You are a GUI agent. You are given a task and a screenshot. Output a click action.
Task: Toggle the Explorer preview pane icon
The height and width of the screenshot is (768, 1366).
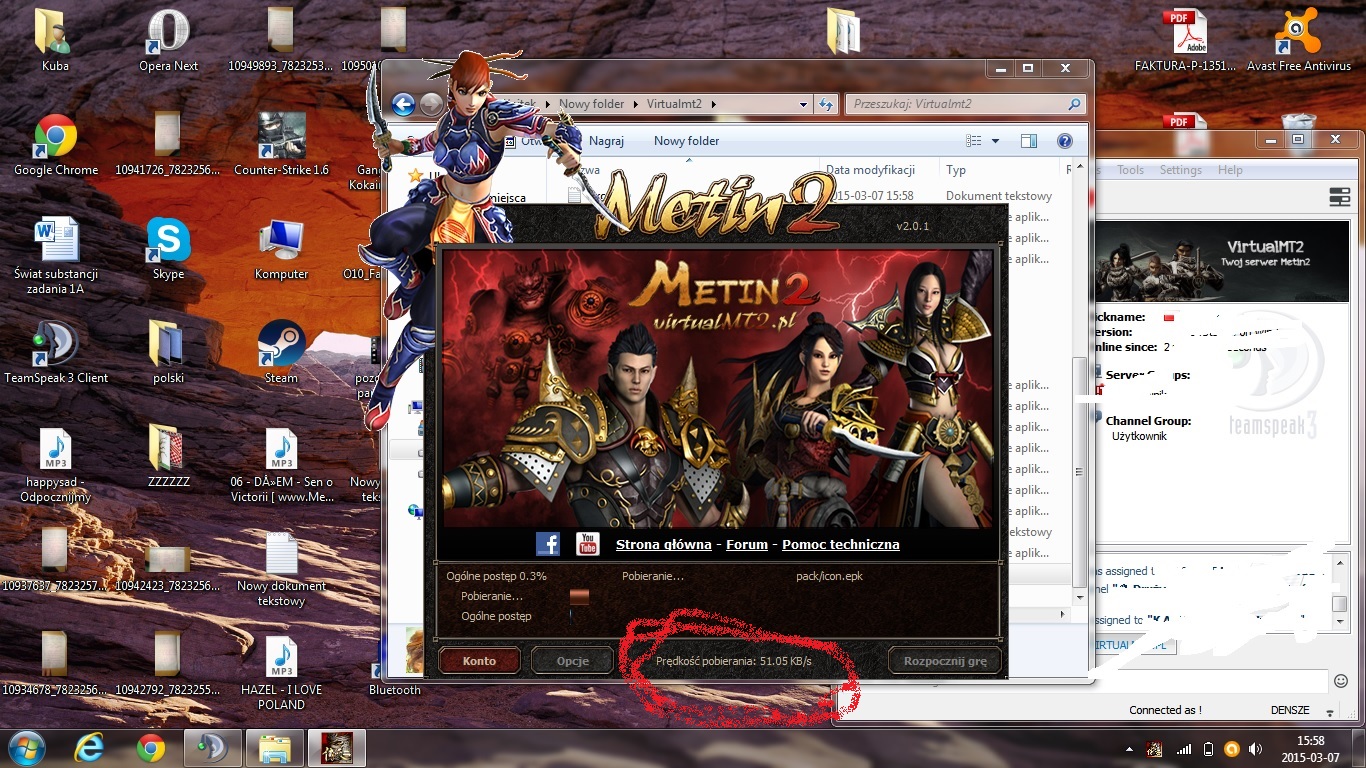pyautogui.click(x=1029, y=141)
